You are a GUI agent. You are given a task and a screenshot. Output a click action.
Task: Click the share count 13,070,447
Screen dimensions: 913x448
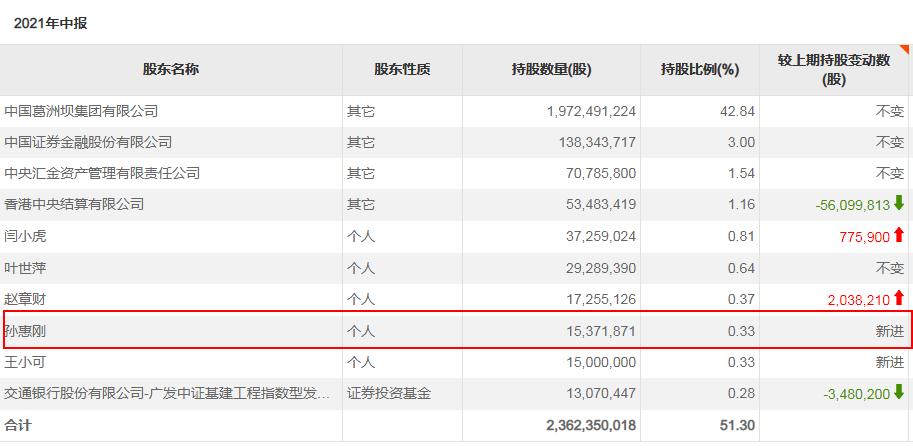coord(602,394)
